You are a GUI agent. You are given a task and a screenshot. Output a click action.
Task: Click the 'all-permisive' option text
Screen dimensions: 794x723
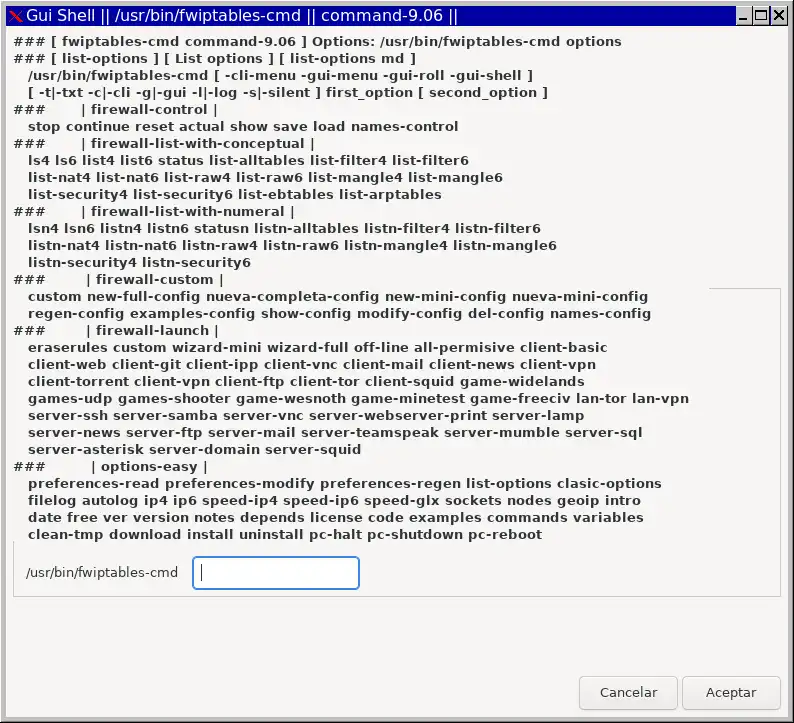click(x=464, y=348)
